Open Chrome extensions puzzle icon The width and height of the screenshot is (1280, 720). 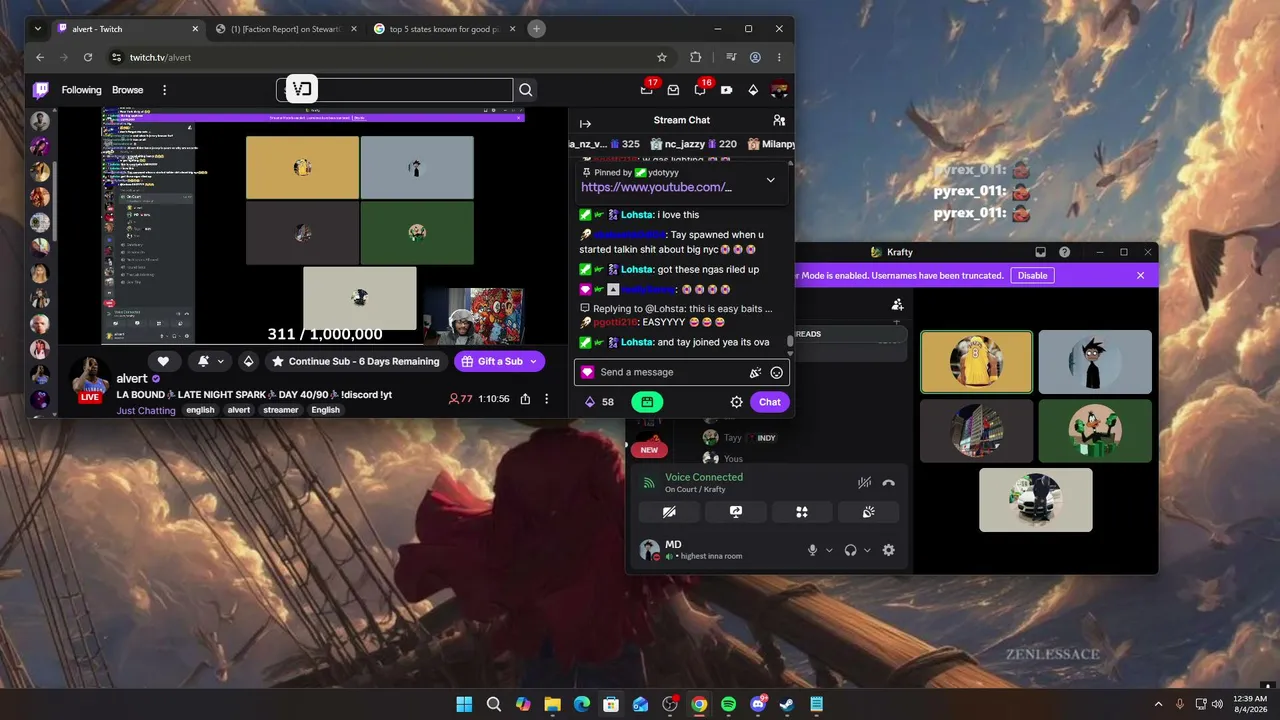click(696, 57)
